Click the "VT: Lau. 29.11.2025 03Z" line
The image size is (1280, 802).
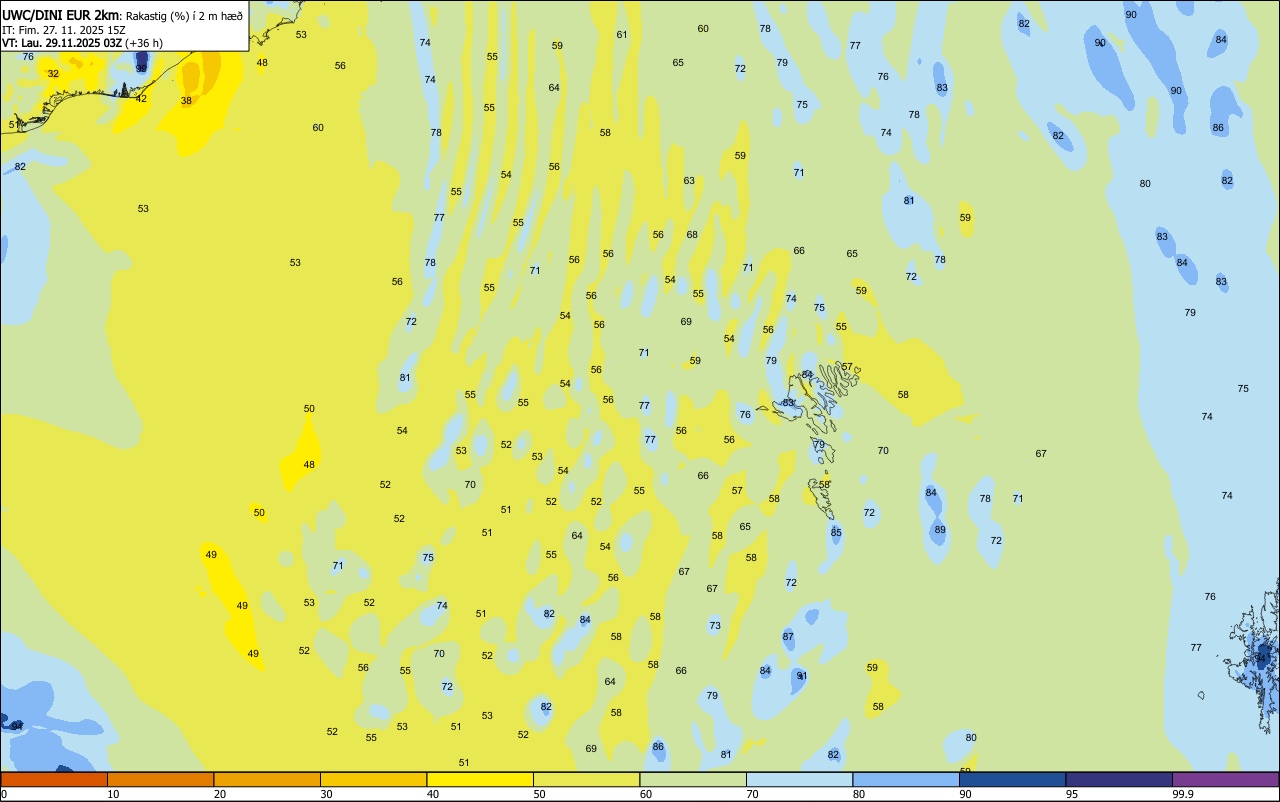(x=62, y=43)
